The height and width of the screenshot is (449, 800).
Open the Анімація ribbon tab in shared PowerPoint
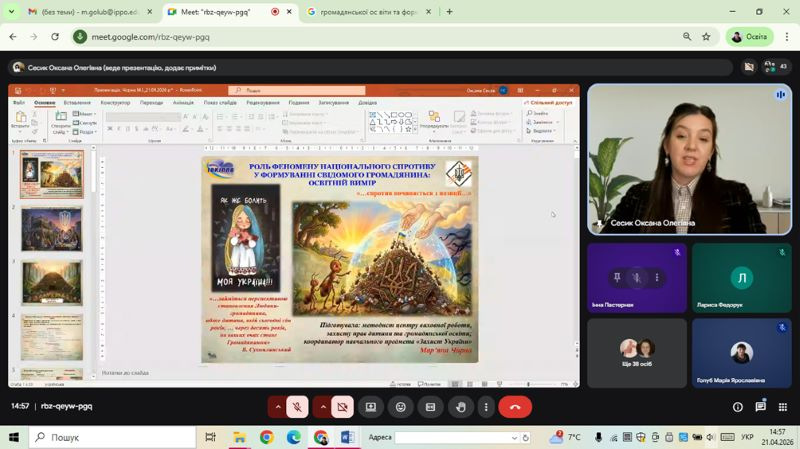click(x=183, y=103)
